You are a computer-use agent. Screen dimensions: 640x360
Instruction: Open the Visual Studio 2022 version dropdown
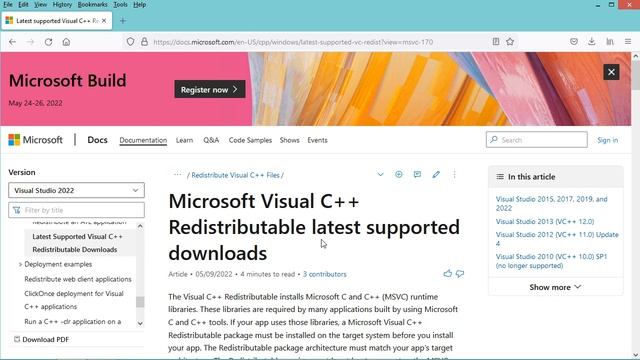pos(76,190)
